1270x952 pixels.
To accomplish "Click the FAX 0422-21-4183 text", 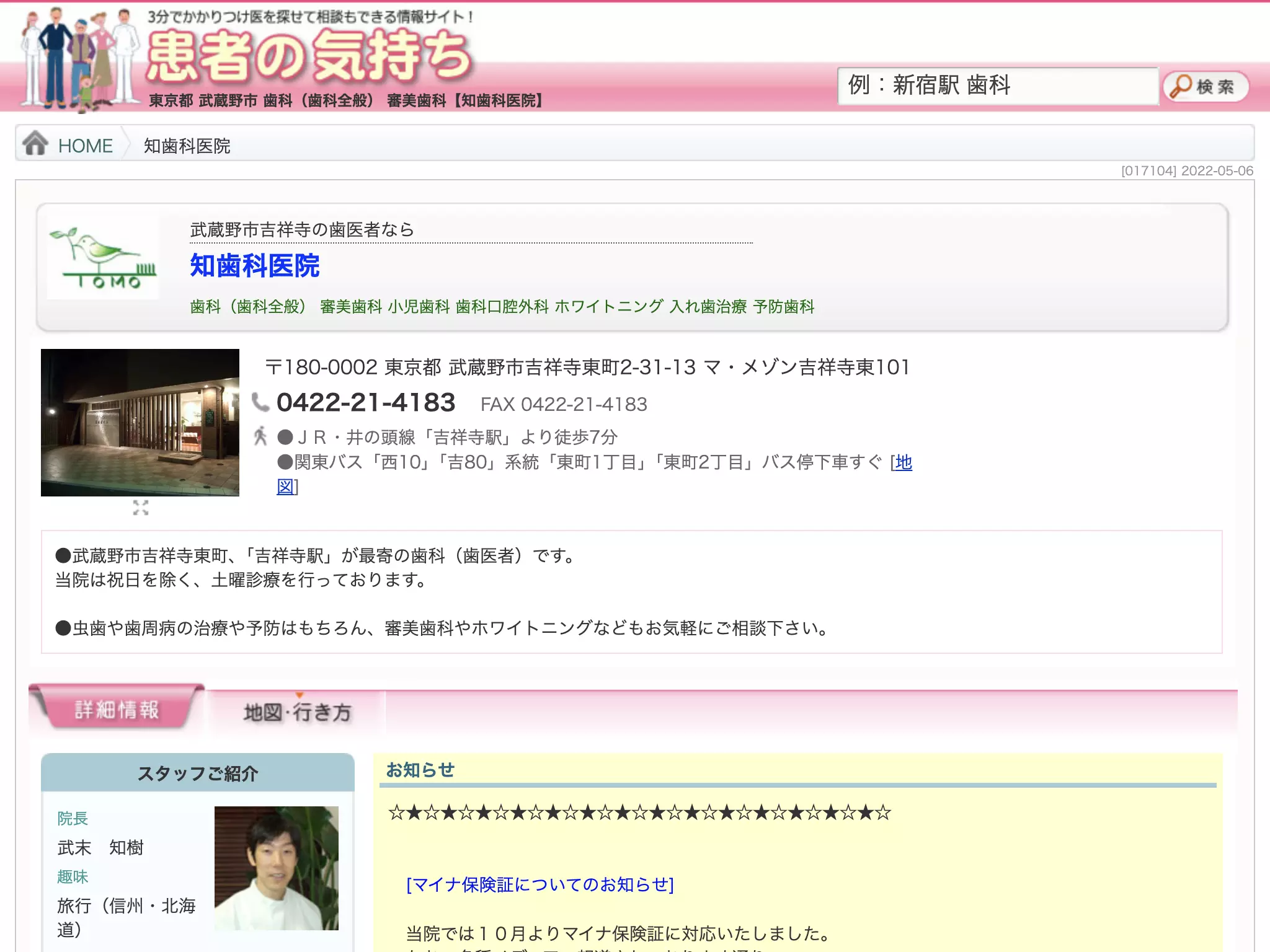I will click(564, 404).
